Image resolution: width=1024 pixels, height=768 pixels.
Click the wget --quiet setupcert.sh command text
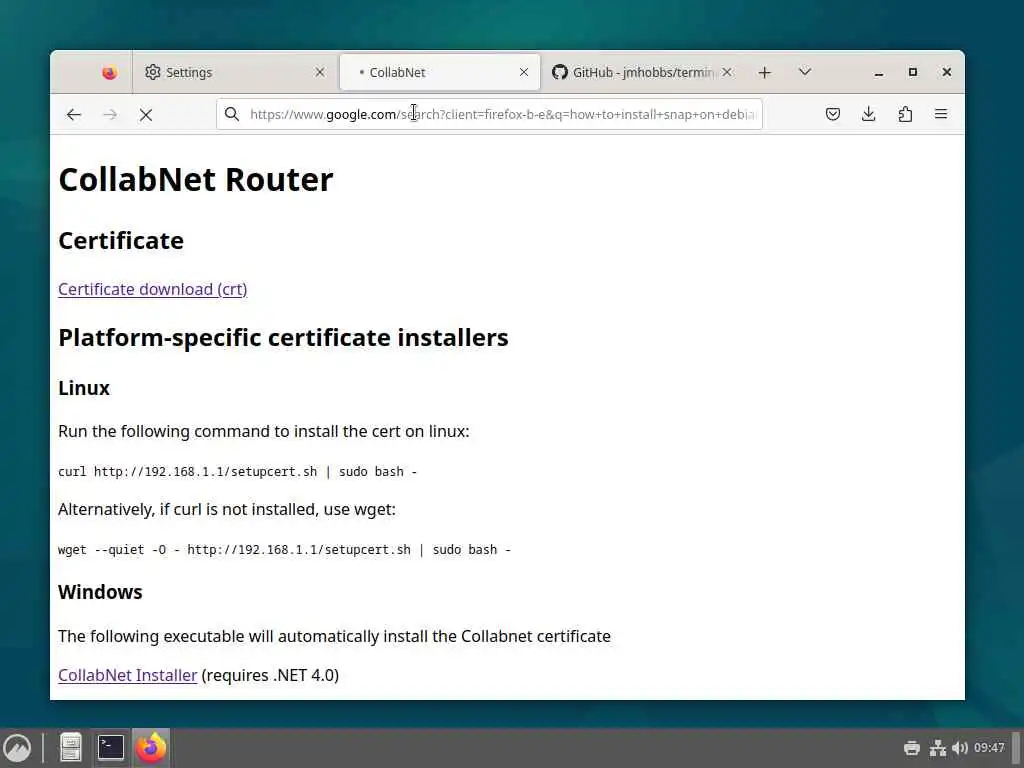click(x=284, y=550)
